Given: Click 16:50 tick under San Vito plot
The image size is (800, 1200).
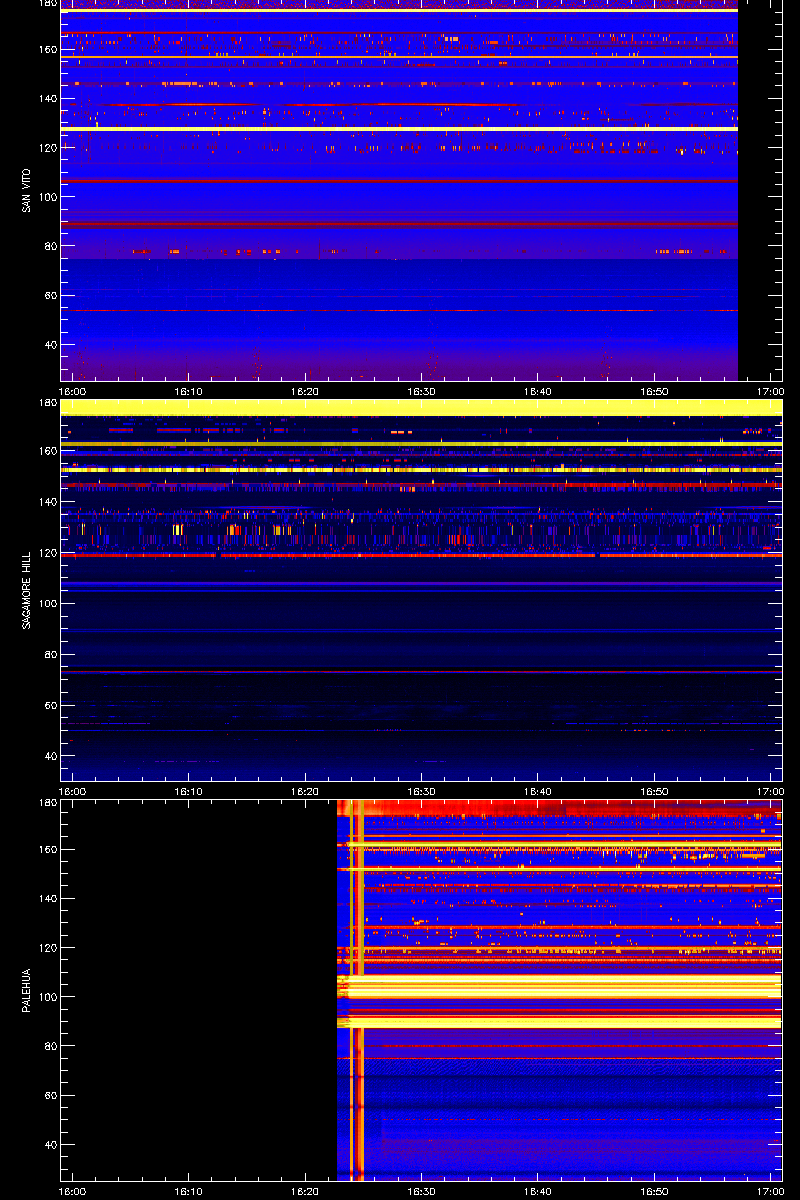Looking at the screenshot, I should 654,391.
